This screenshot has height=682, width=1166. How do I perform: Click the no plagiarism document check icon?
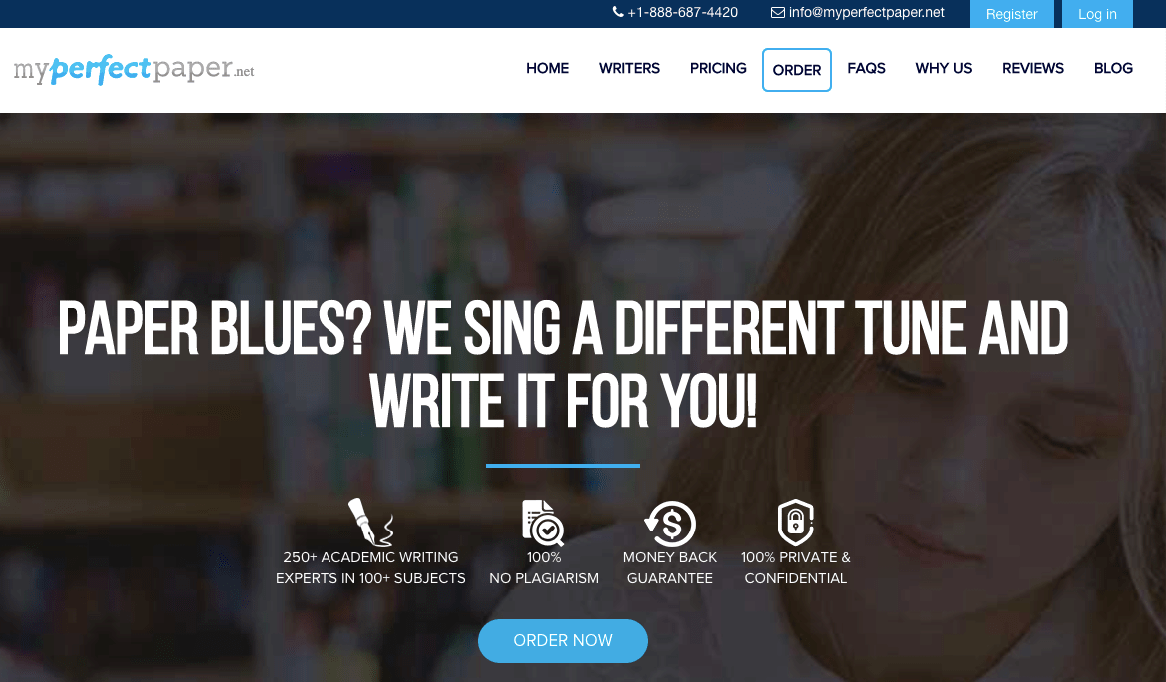[544, 523]
